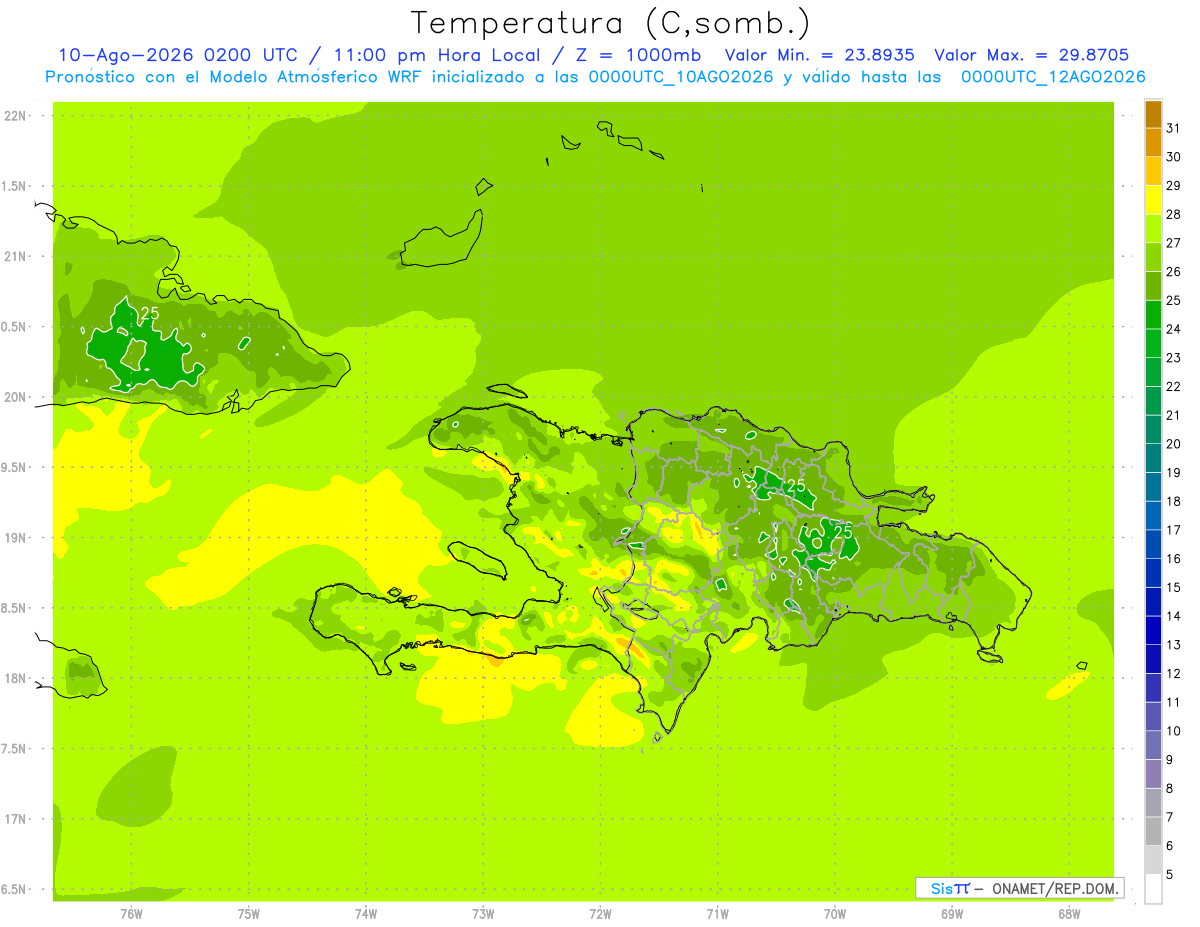
Task: Click the light orange 29–30 legend band
Action: pyautogui.click(x=1153, y=171)
